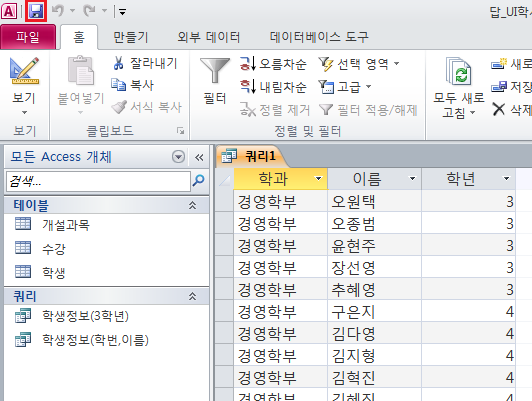Click the cell containing 김다영
Screen dimensions: 532x401
(375, 333)
